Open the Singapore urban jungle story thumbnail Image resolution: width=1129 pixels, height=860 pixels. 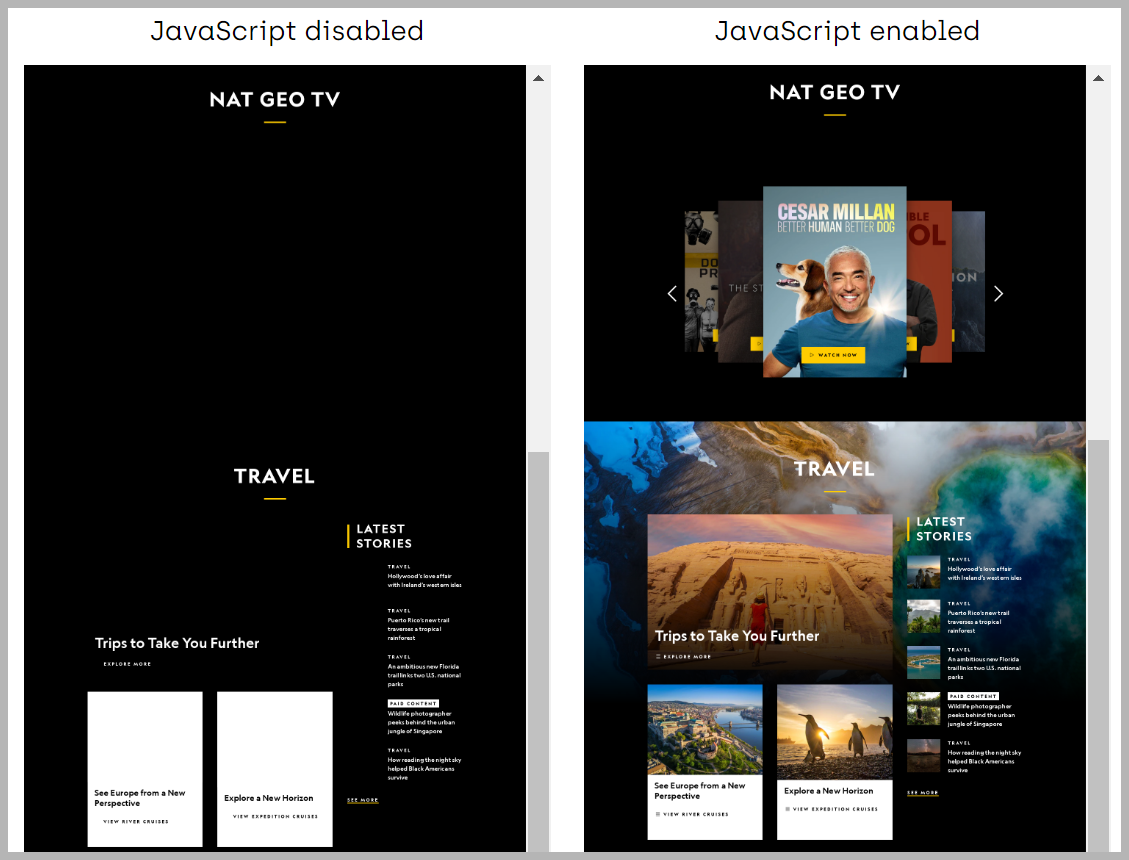click(923, 708)
